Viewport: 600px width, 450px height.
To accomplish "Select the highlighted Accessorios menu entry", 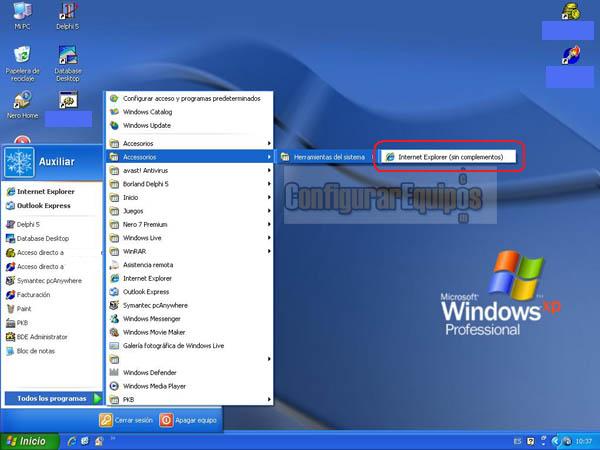I will click(189, 157).
